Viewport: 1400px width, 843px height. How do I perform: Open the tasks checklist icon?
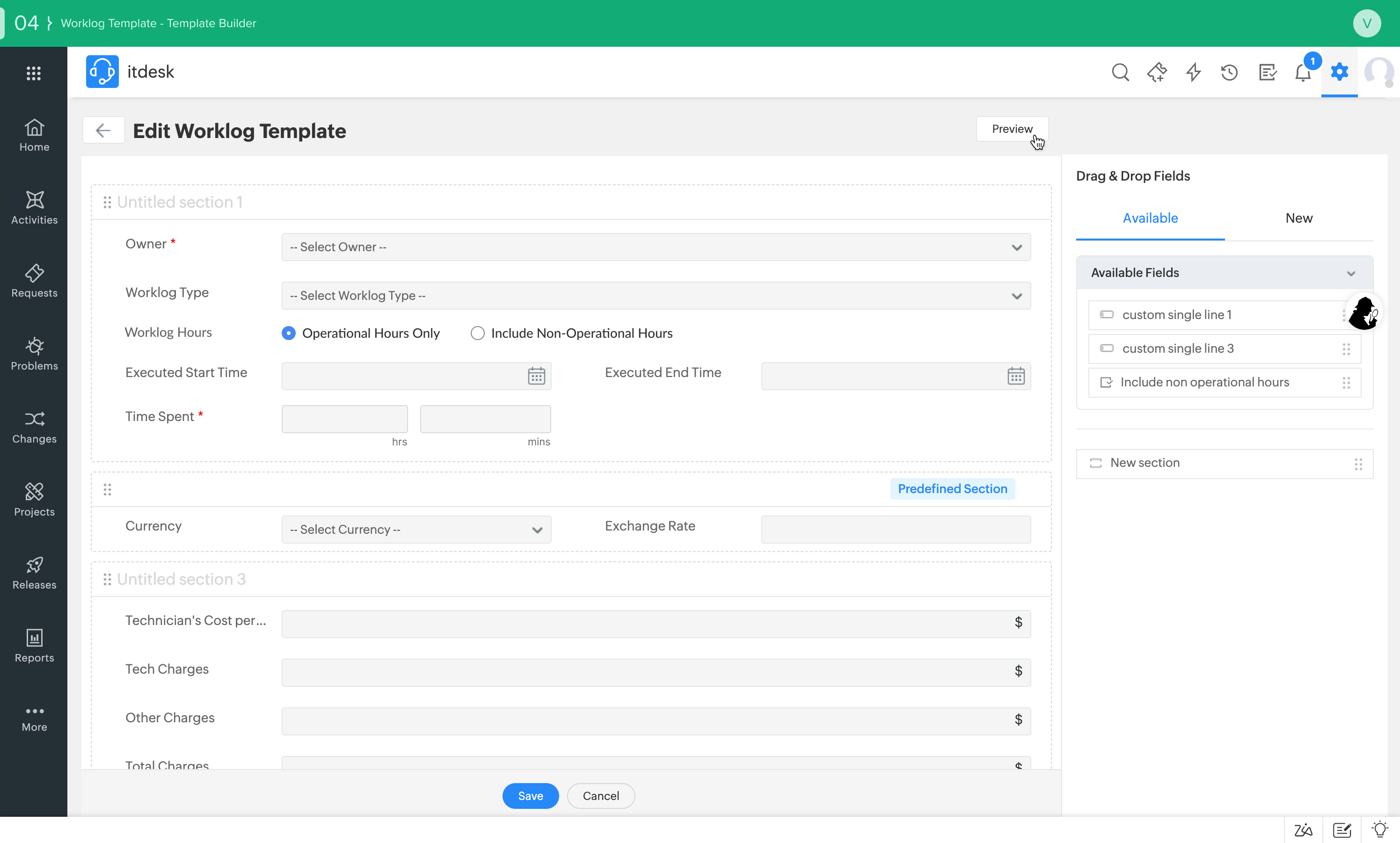tap(1268, 72)
